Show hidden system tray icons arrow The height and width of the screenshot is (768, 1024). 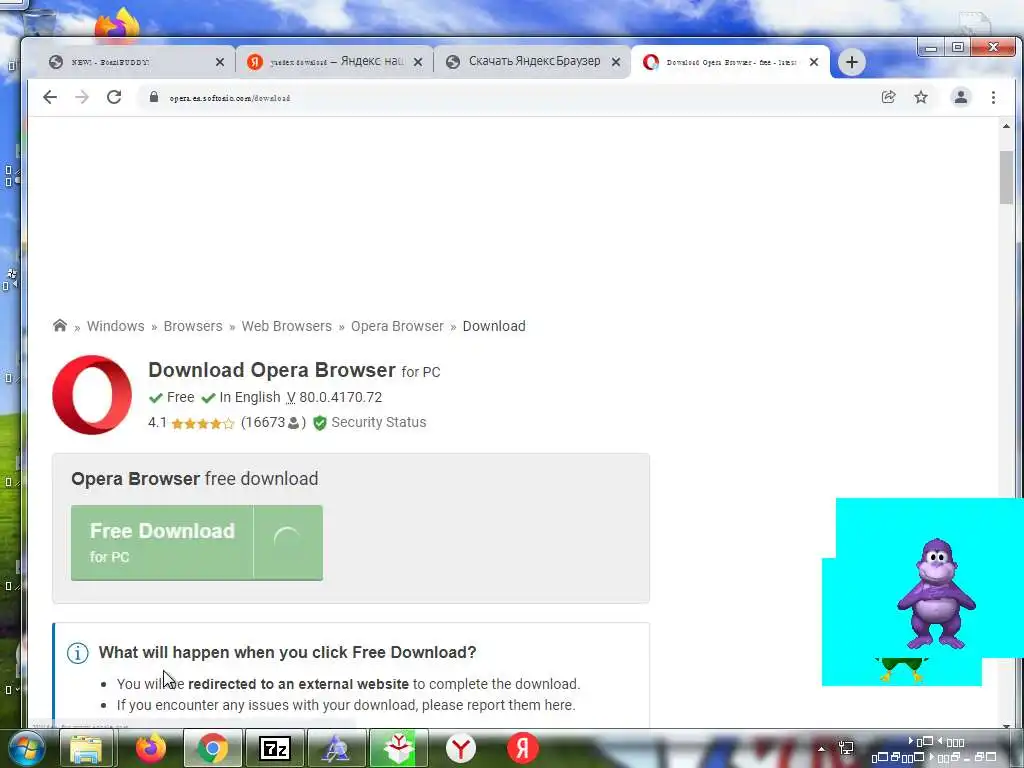click(x=822, y=749)
